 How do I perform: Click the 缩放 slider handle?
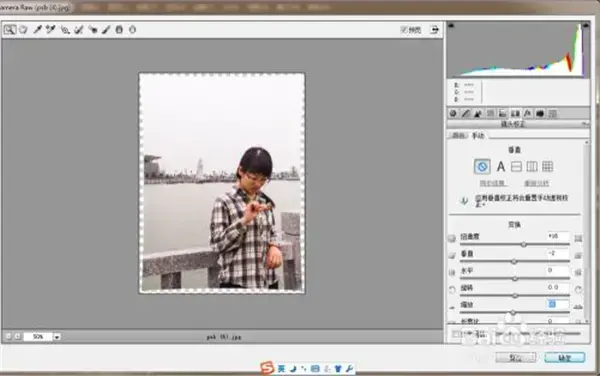pyautogui.click(x=513, y=313)
